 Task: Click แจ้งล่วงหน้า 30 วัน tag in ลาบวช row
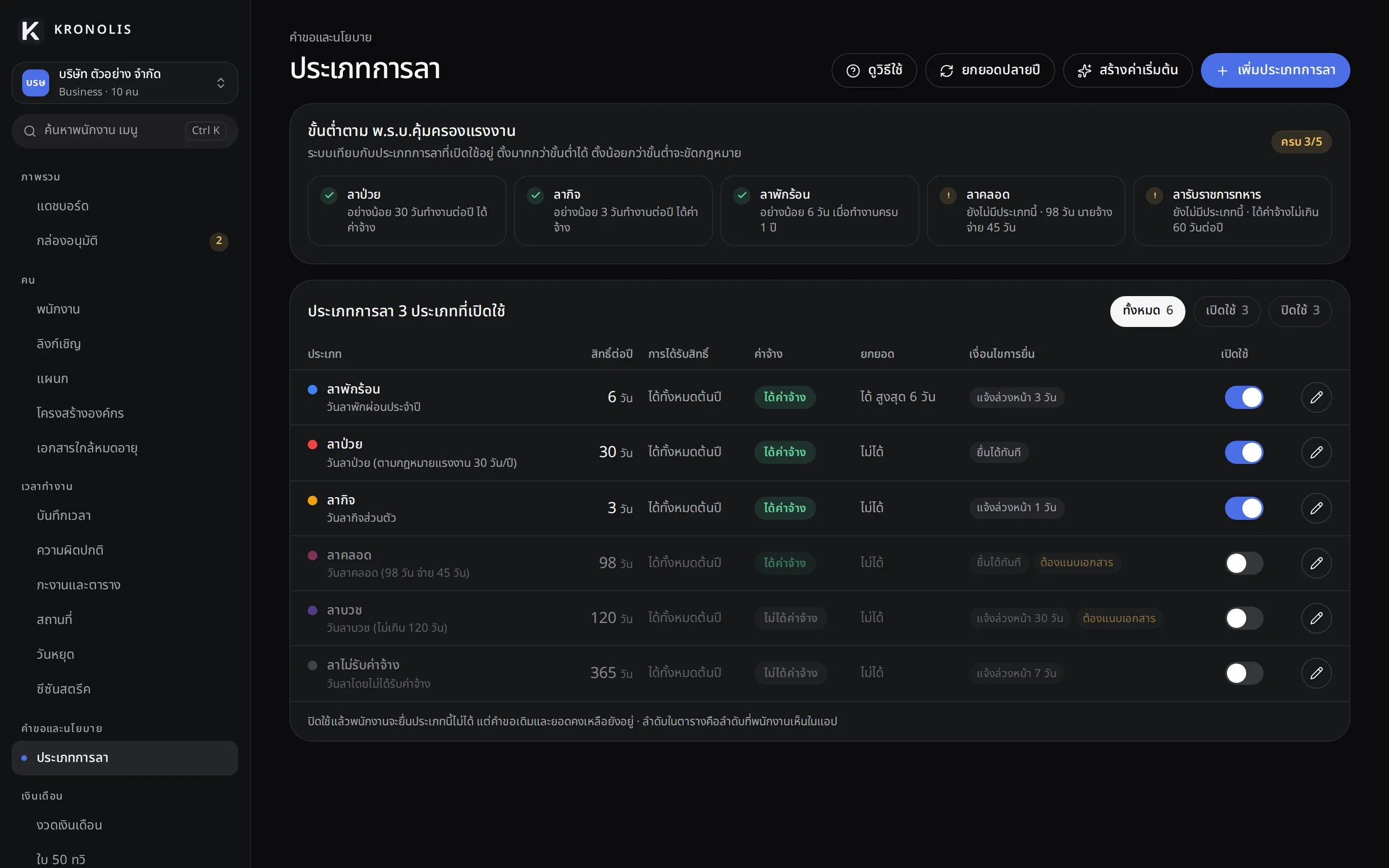(x=1020, y=618)
